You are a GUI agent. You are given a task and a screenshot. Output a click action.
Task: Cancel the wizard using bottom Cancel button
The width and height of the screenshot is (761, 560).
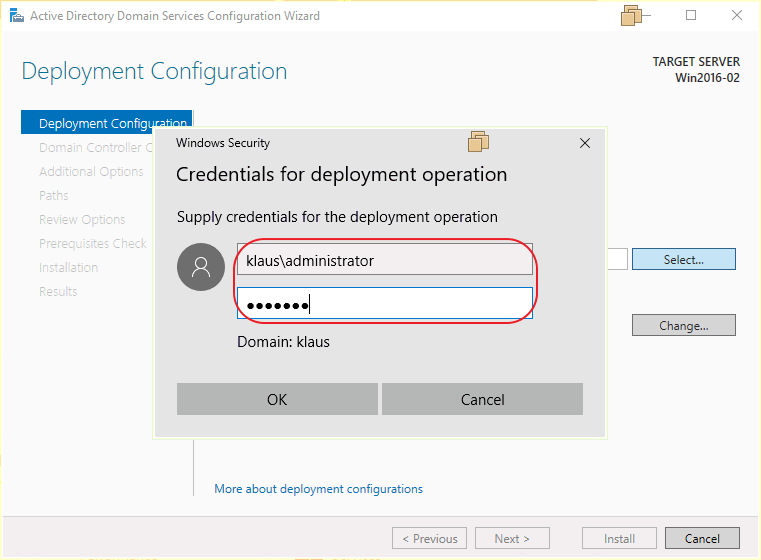pos(702,538)
